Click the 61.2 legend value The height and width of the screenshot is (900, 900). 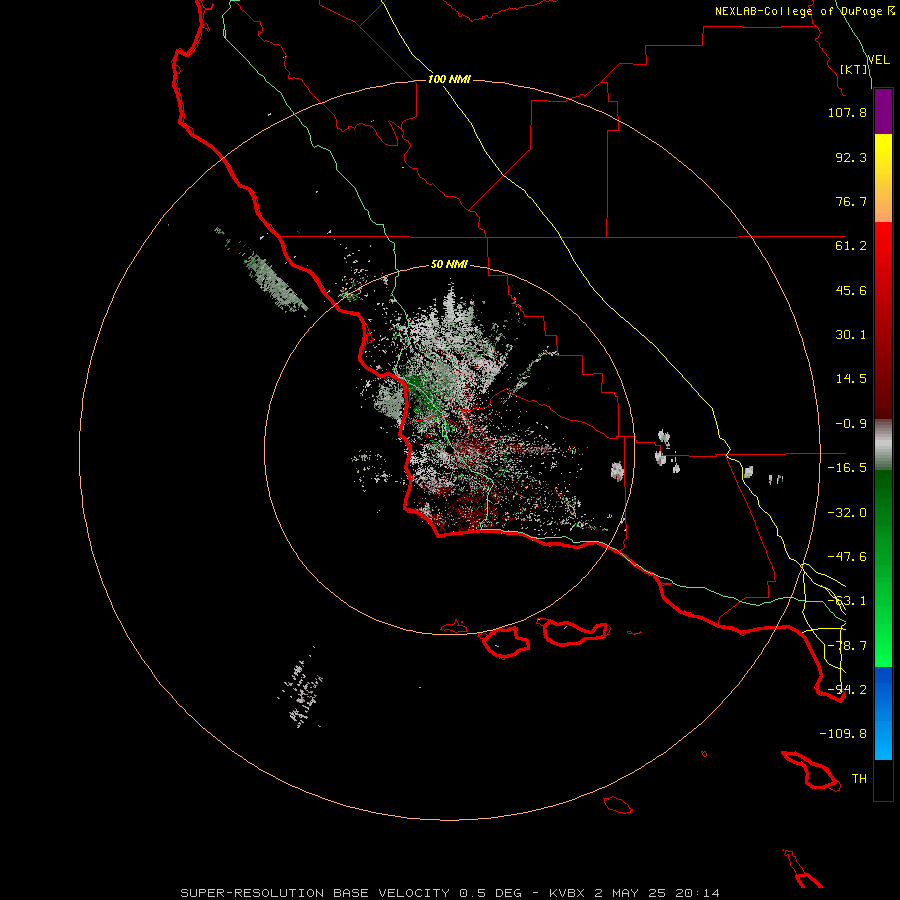(851, 246)
